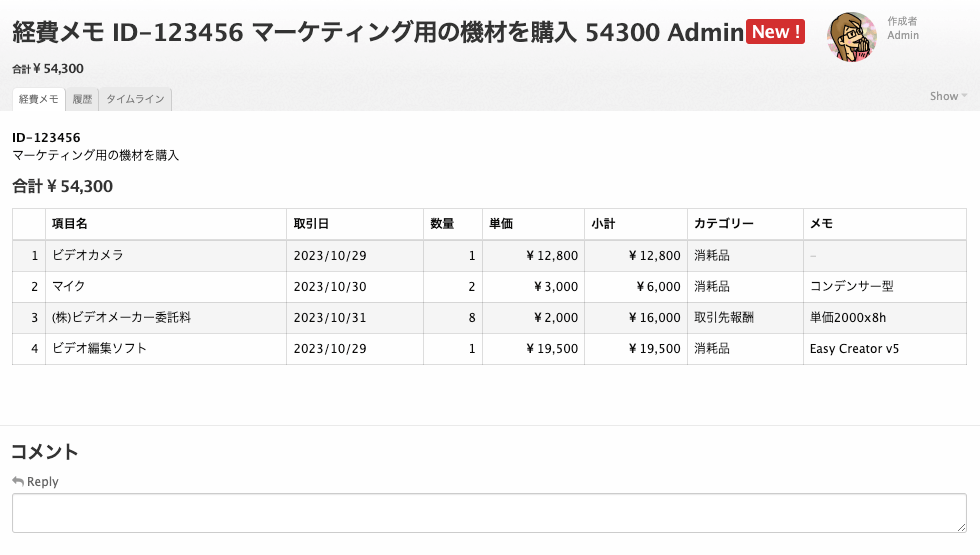Focus the comment text area
This screenshot has height=555, width=980.
[489, 513]
